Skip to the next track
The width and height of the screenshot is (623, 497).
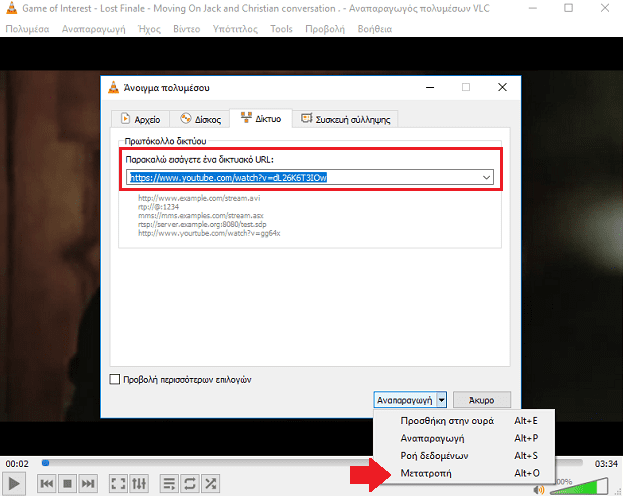(88, 483)
